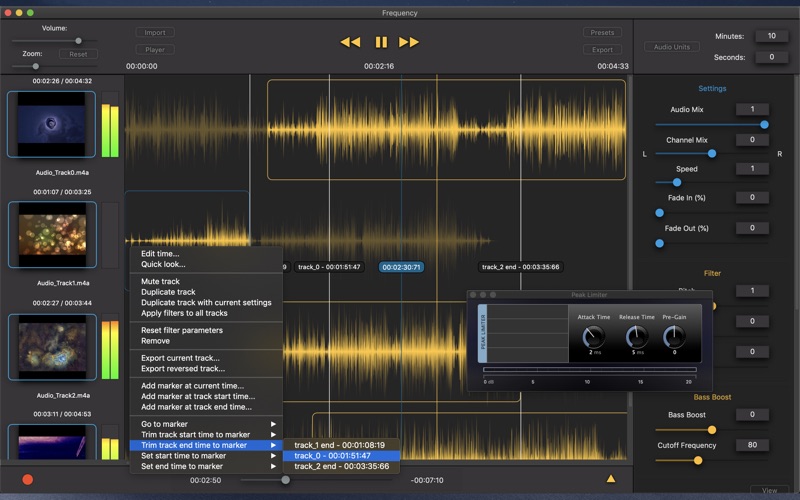The width and height of the screenshot is (800, 500).
Task: Click the Fade Out (%) slider handle
Action: [x=660, y=243]
